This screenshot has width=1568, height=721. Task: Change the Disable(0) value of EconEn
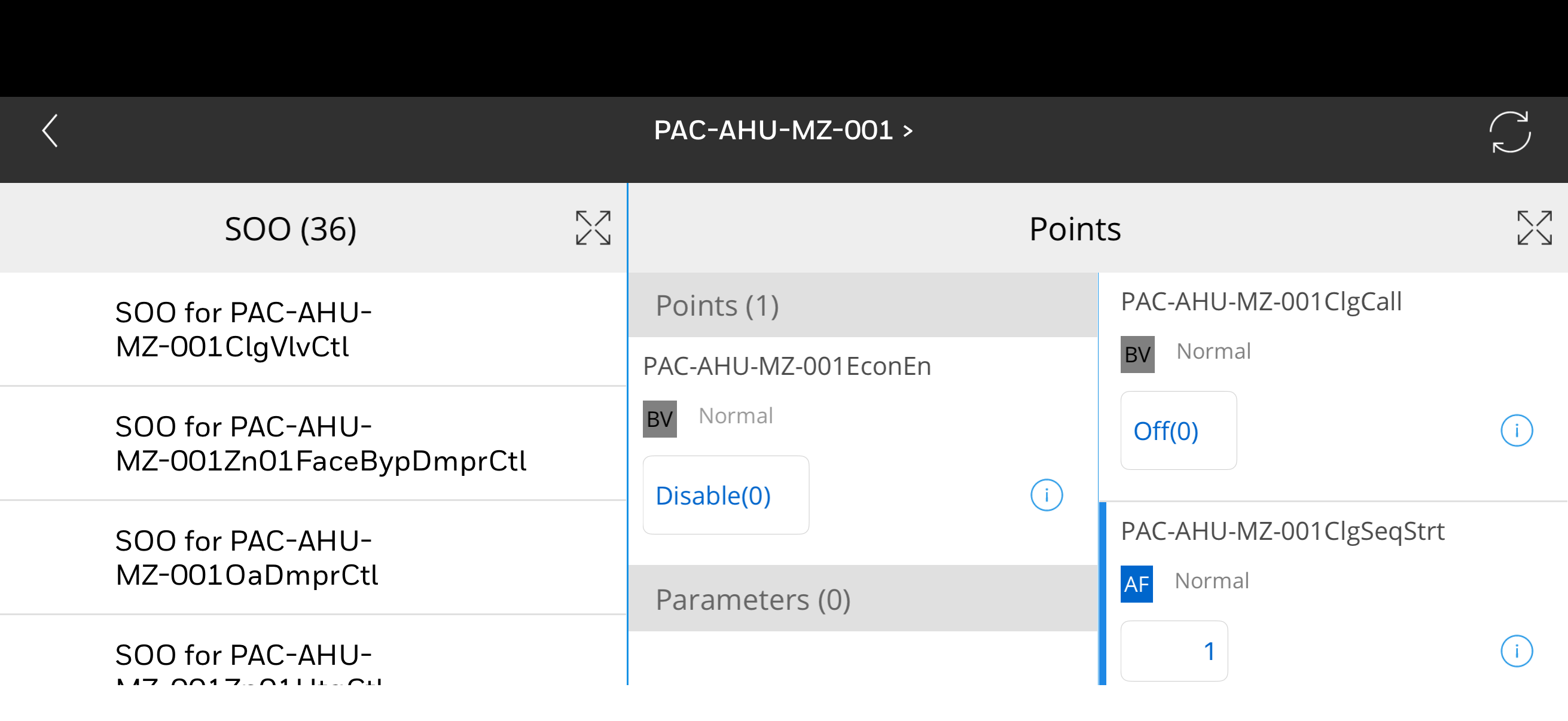[725, 494]
